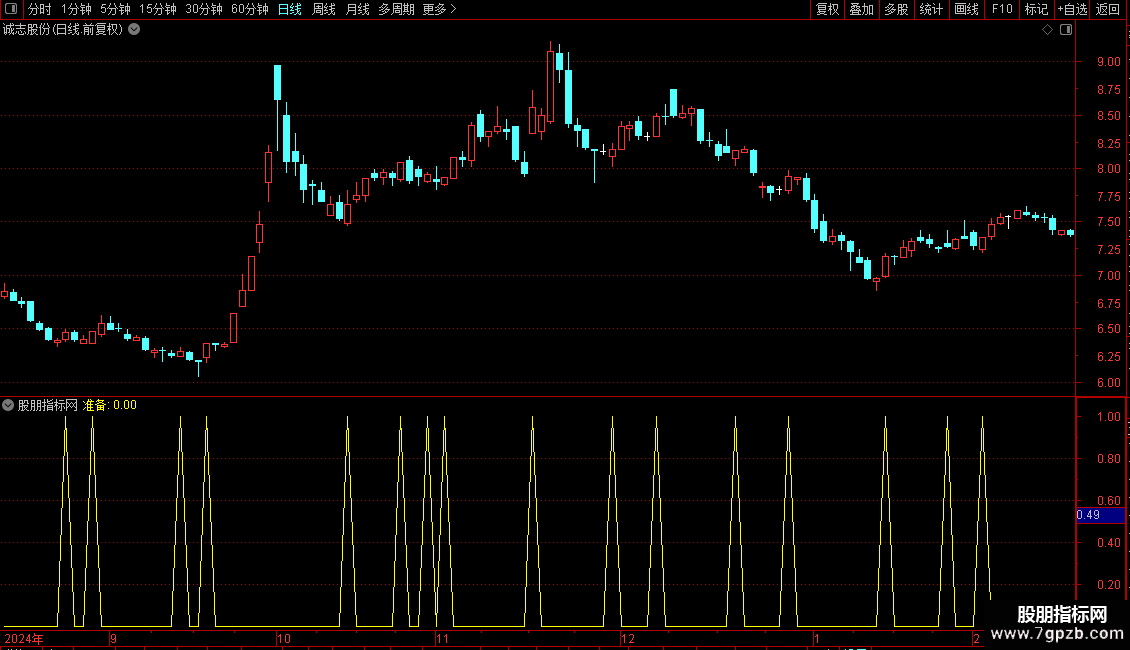Click the 股朋指标网 indicator name label
1130x650 pixels.
pos(48,405)
